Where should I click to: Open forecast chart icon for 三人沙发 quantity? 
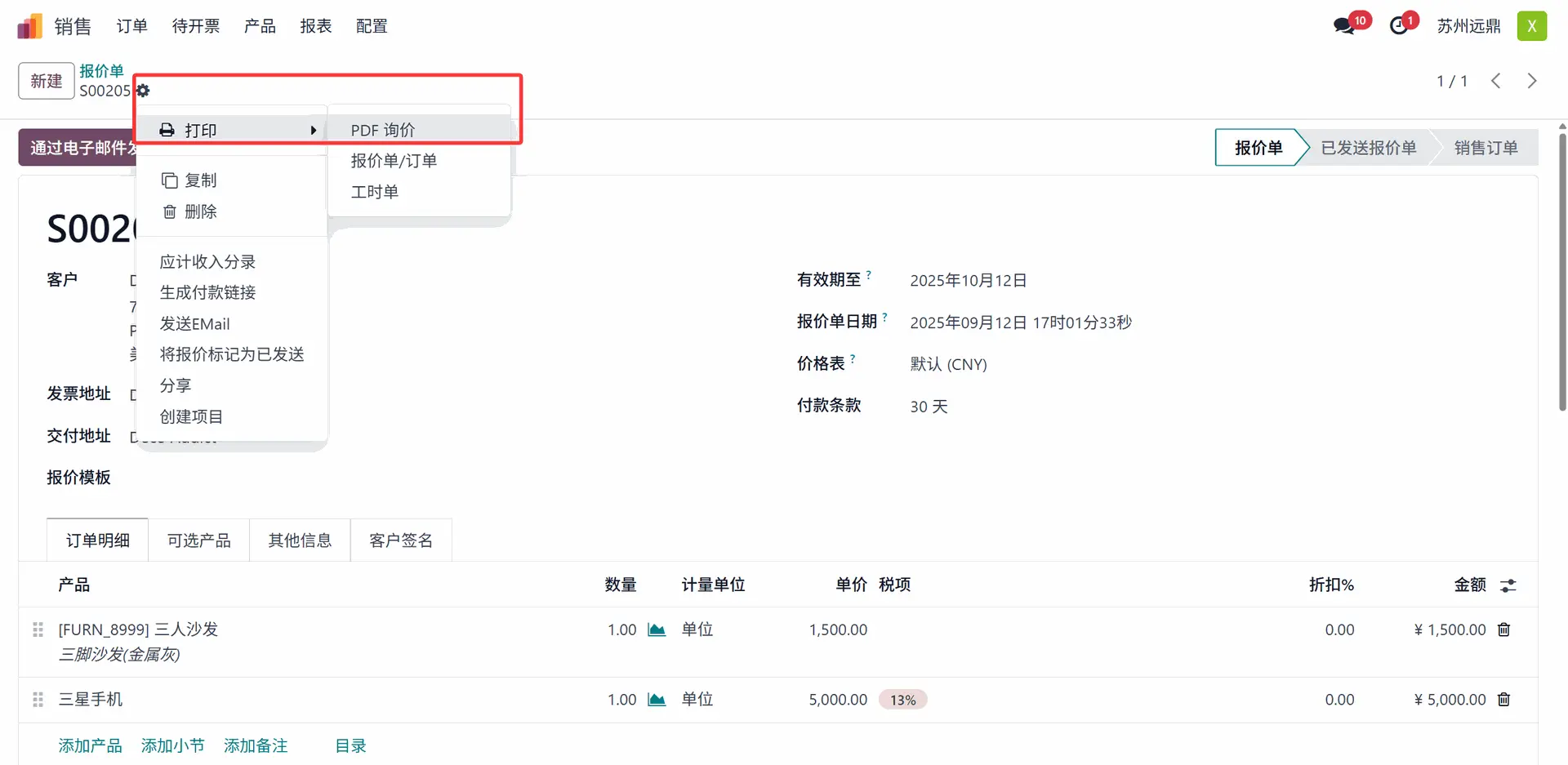click(657, 629)
